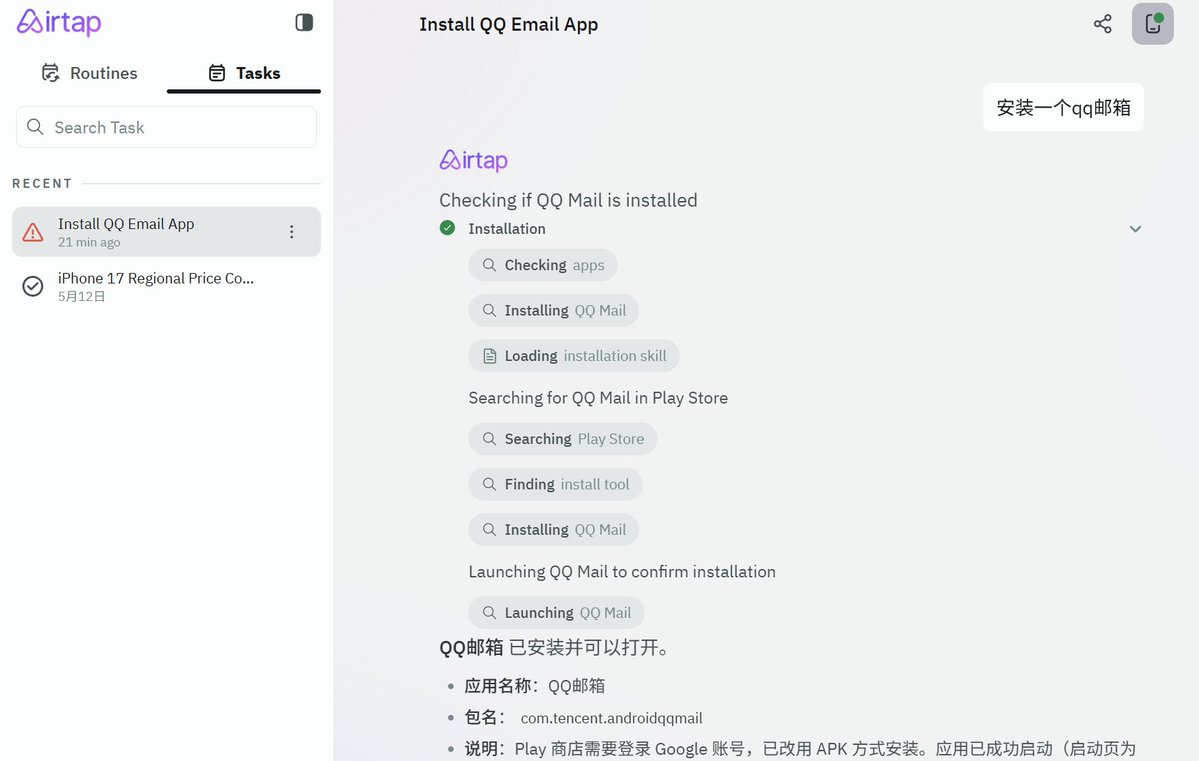This screenshot has height=761, width=1199.
Task: Toggle the sidebar collapse icon
Action: pyautogui.click(x=304, y=22)
